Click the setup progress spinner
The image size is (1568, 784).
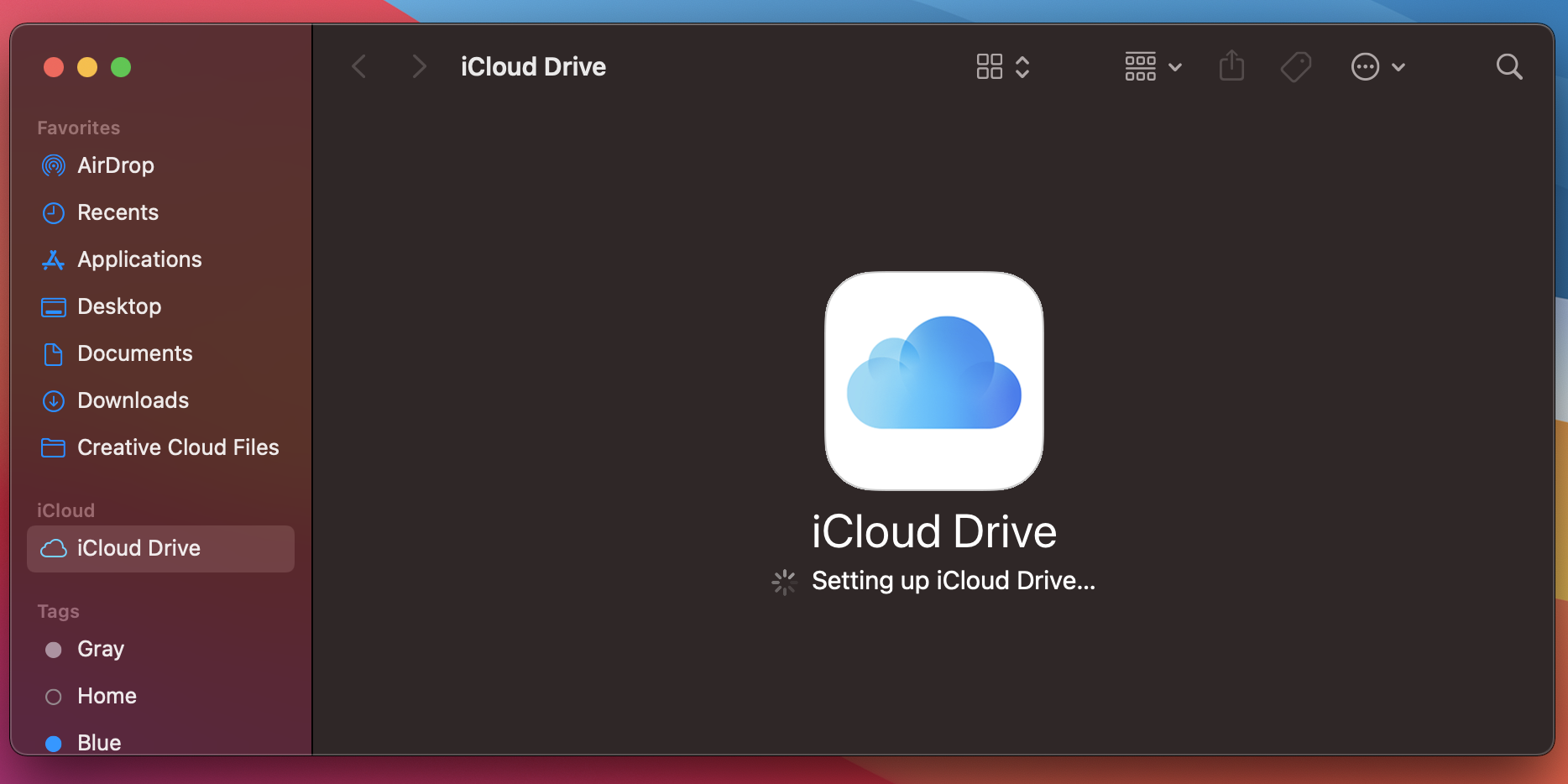(x=784, y=582)
